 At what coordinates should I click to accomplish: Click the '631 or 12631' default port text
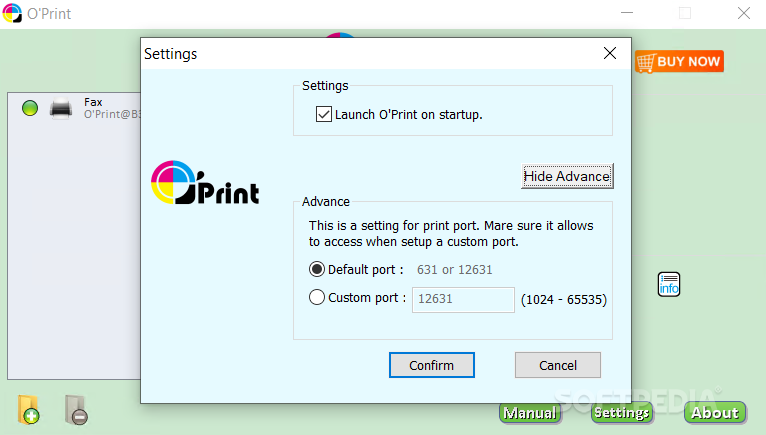click(454, 270)
